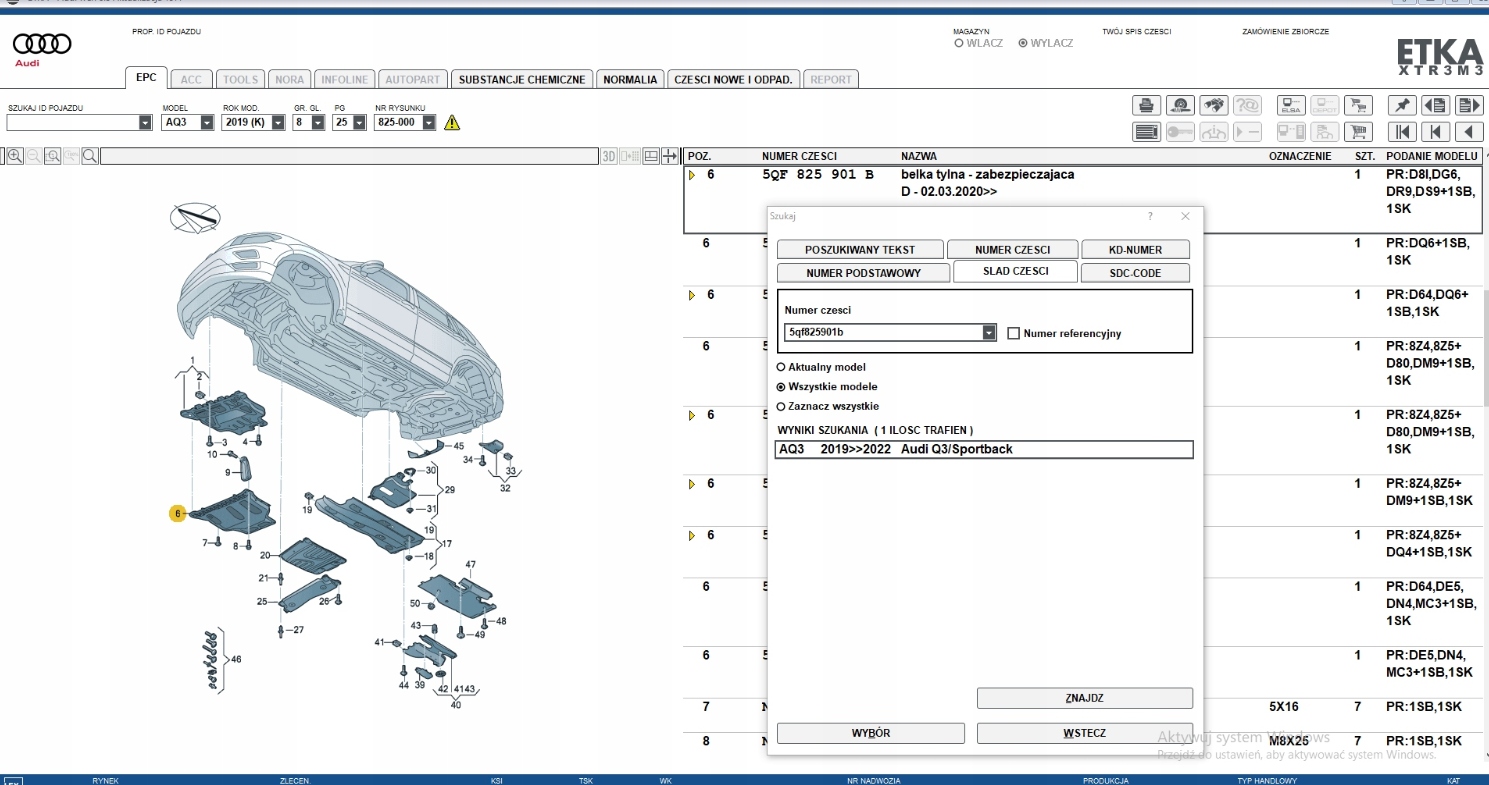Click the printer icon in the toolbar
The image size is (1489, 785).
1145,105
